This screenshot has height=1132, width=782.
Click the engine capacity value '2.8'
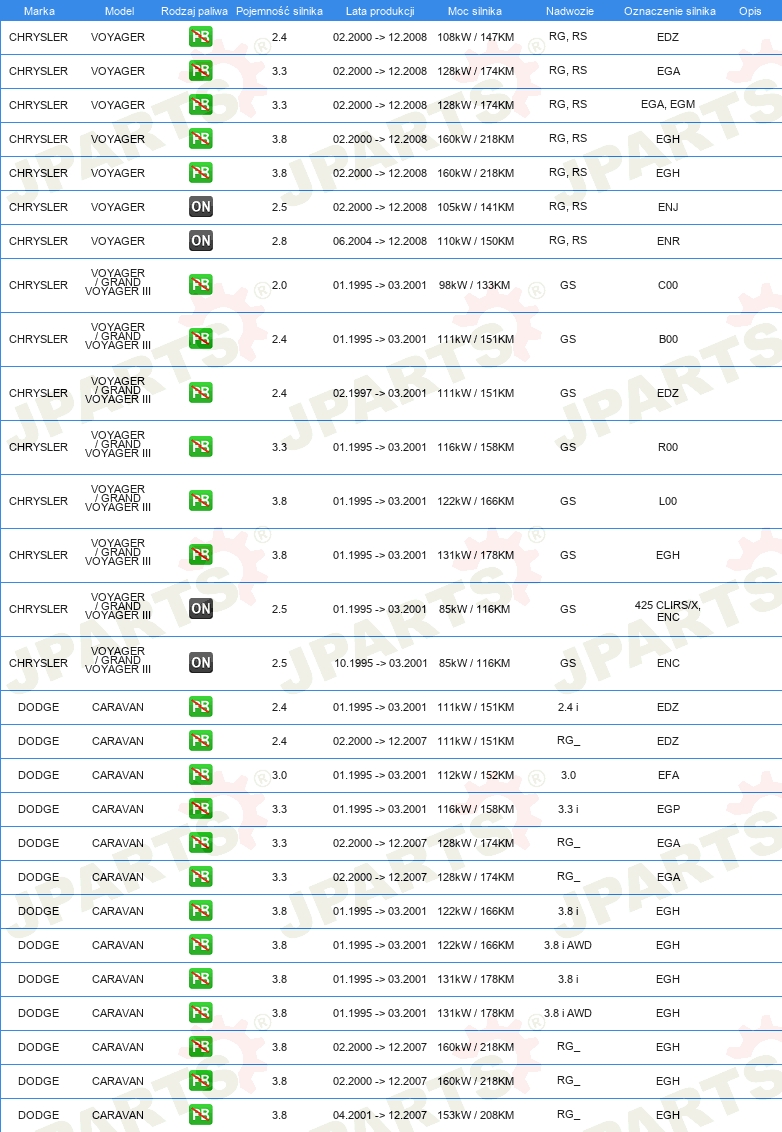pyautogui.click(x=279, y=241)
